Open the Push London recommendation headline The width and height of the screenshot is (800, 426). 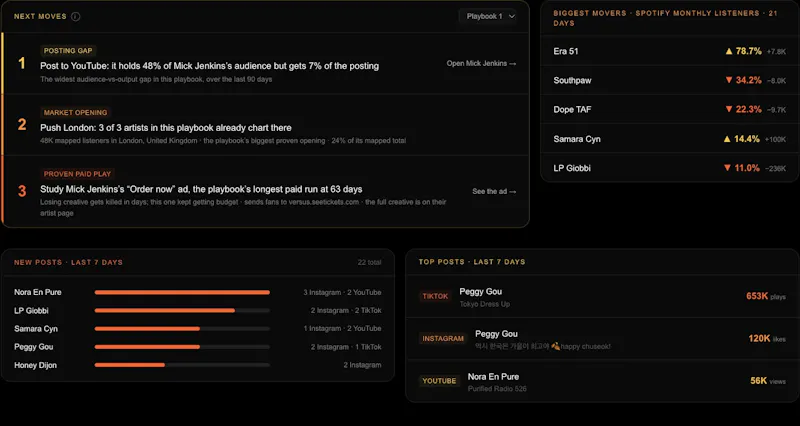tap(166, 128)
